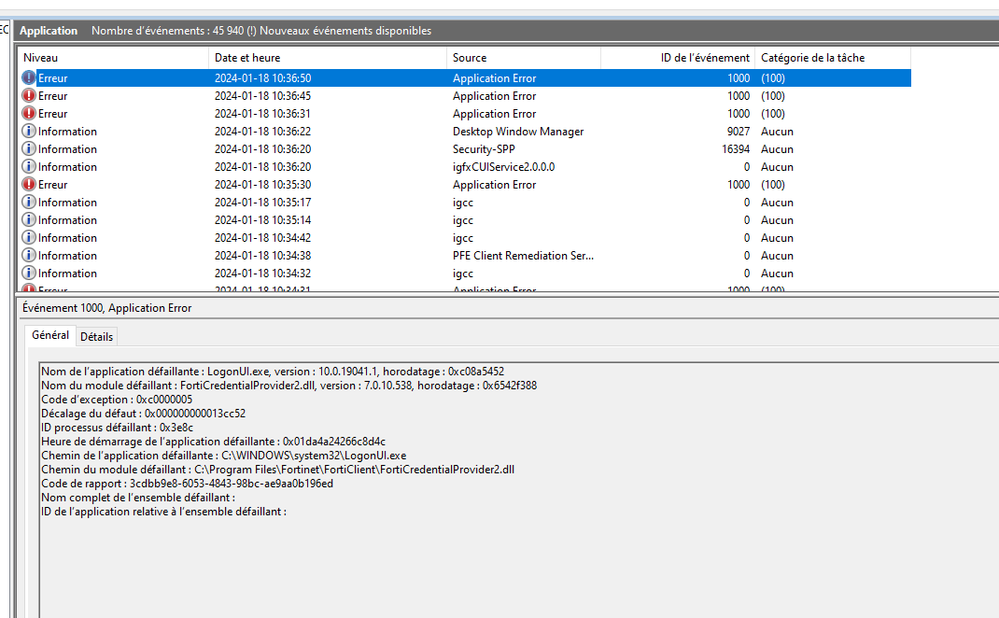Click the info icon of the 10:35:17 igcc event
The width and height of the screenshot is (999, 618).
click(29, 203)
